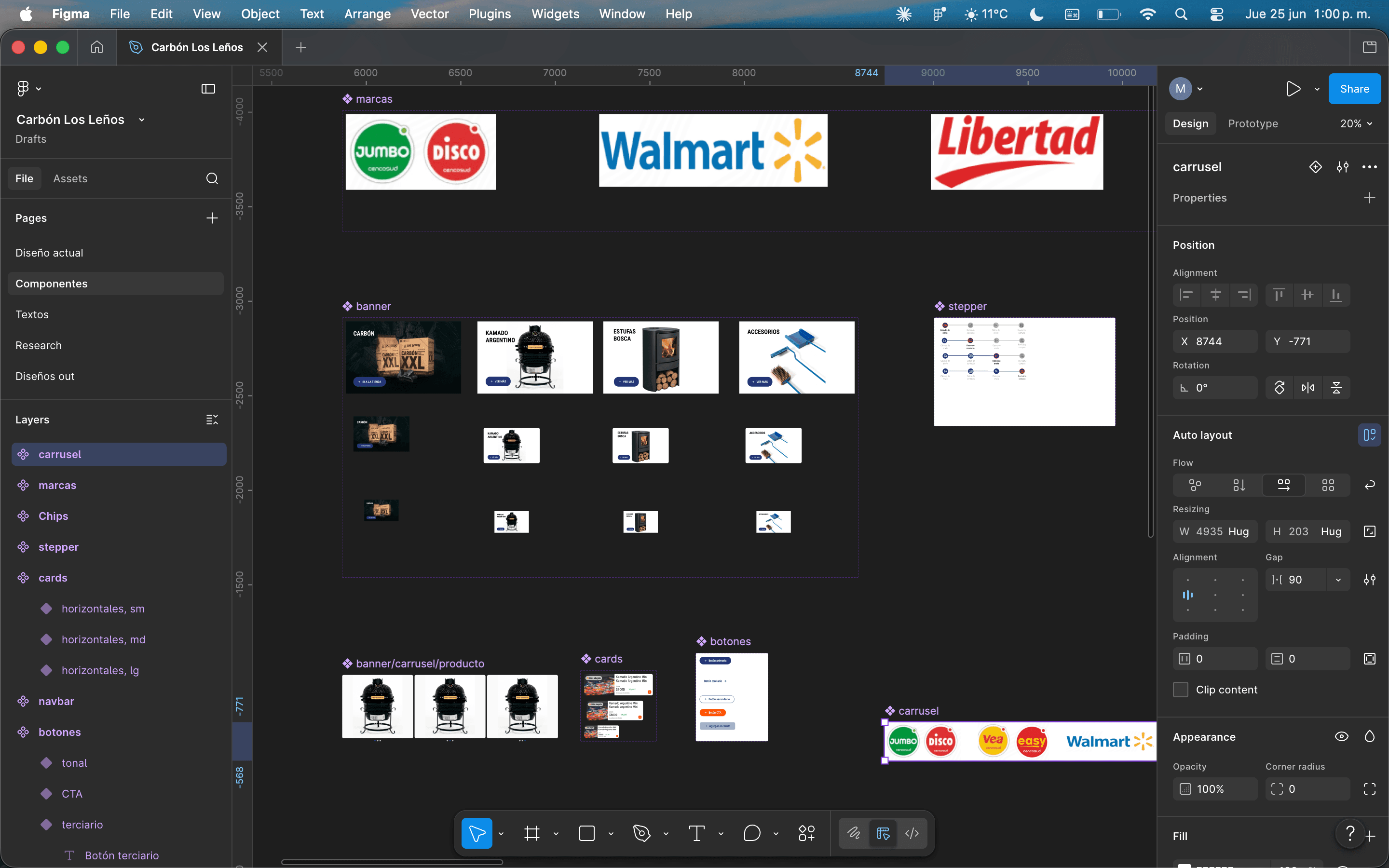Viewport: 1389px width, 868px height.
Task: Align selection top
Action: tap(1279, 295)
